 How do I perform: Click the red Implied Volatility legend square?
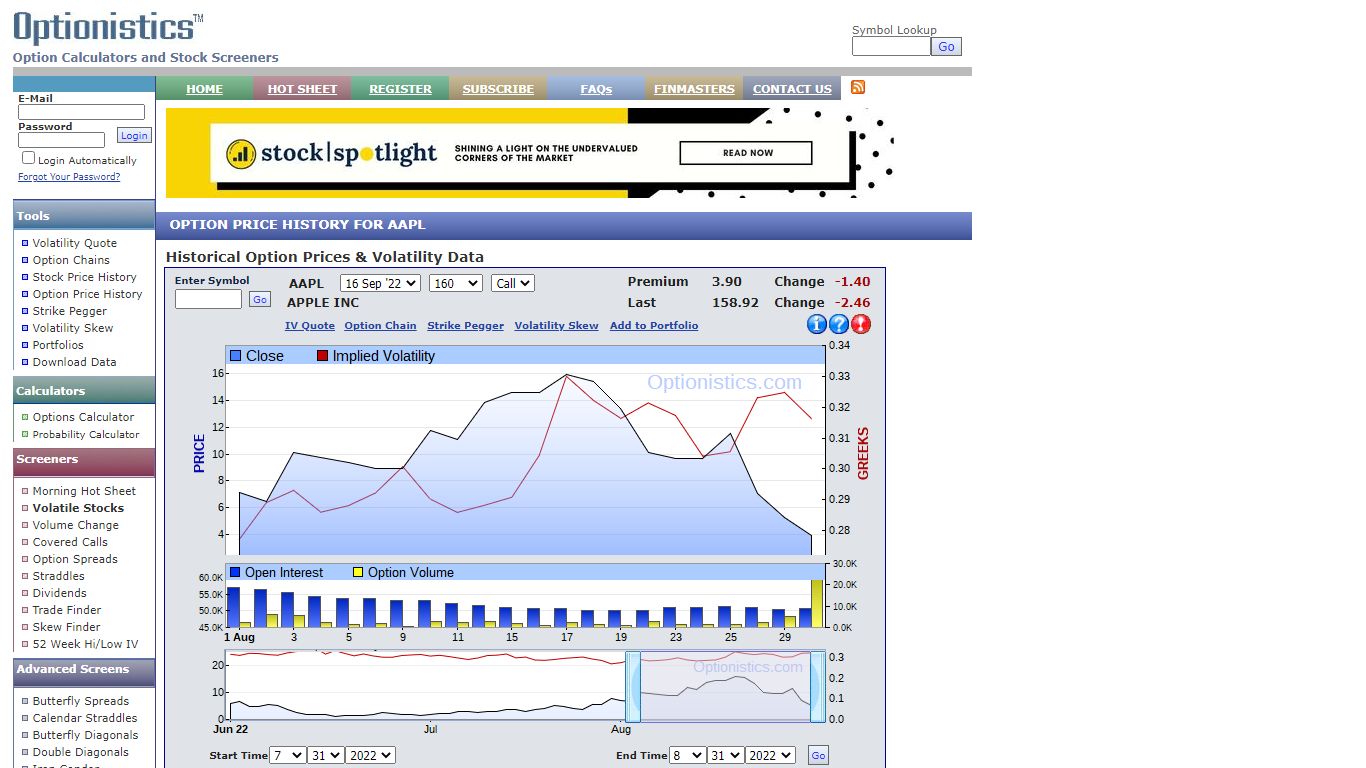(x=322, y=356)
